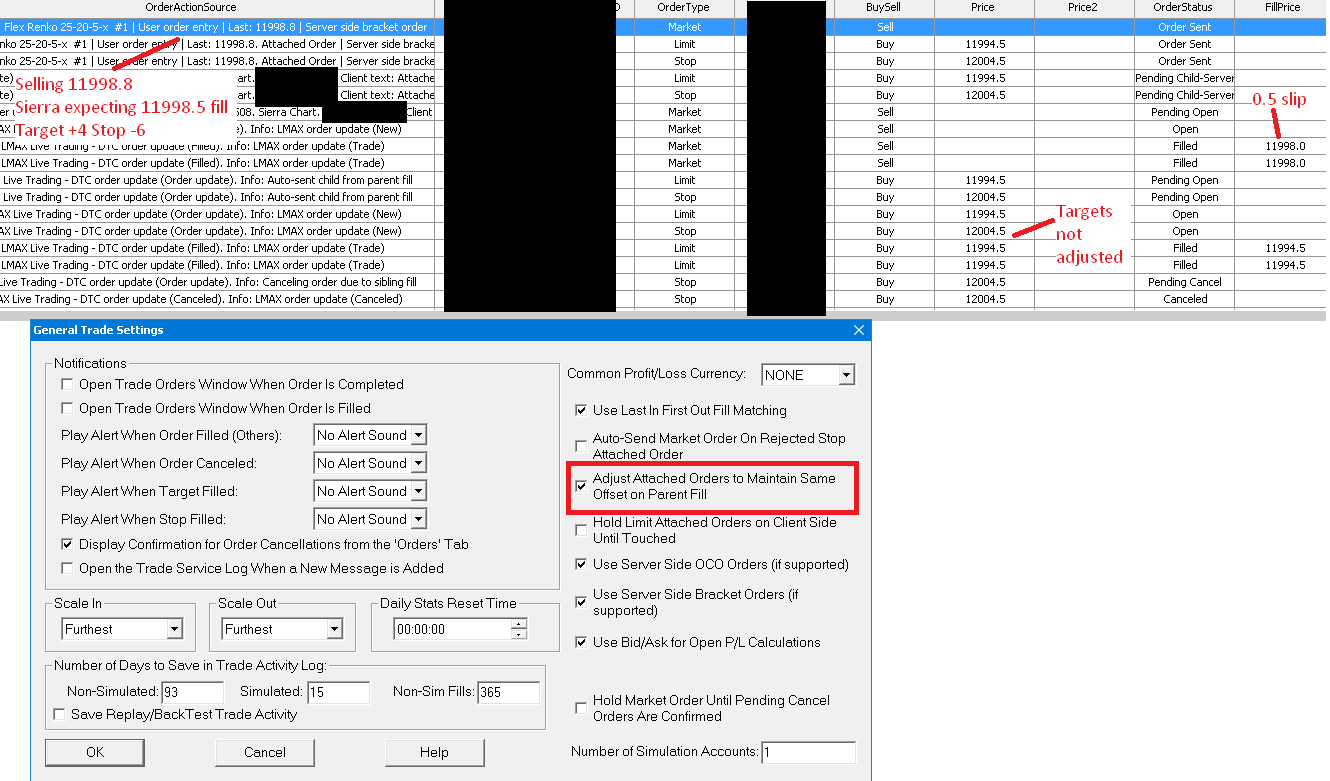Open Play Alert When Order Filled (Others) dropdown
The image size is (1330, 781).
(x=418, y=435)
